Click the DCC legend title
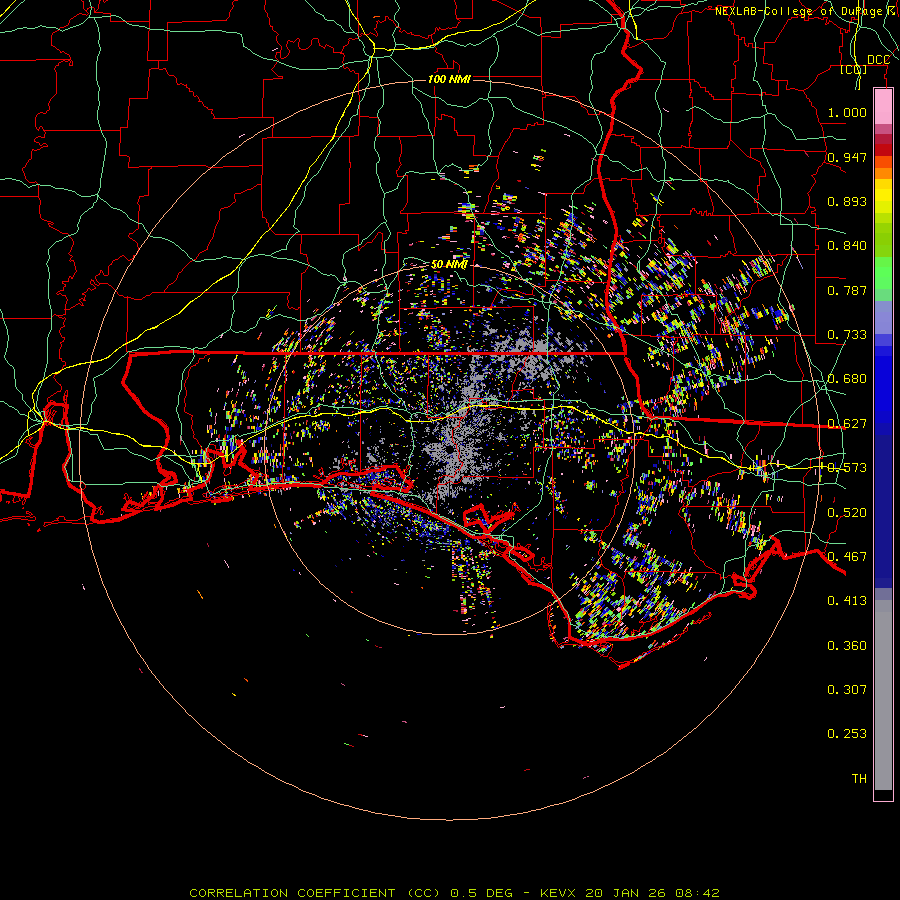This screenshot has width=900, height=900. 878,60
